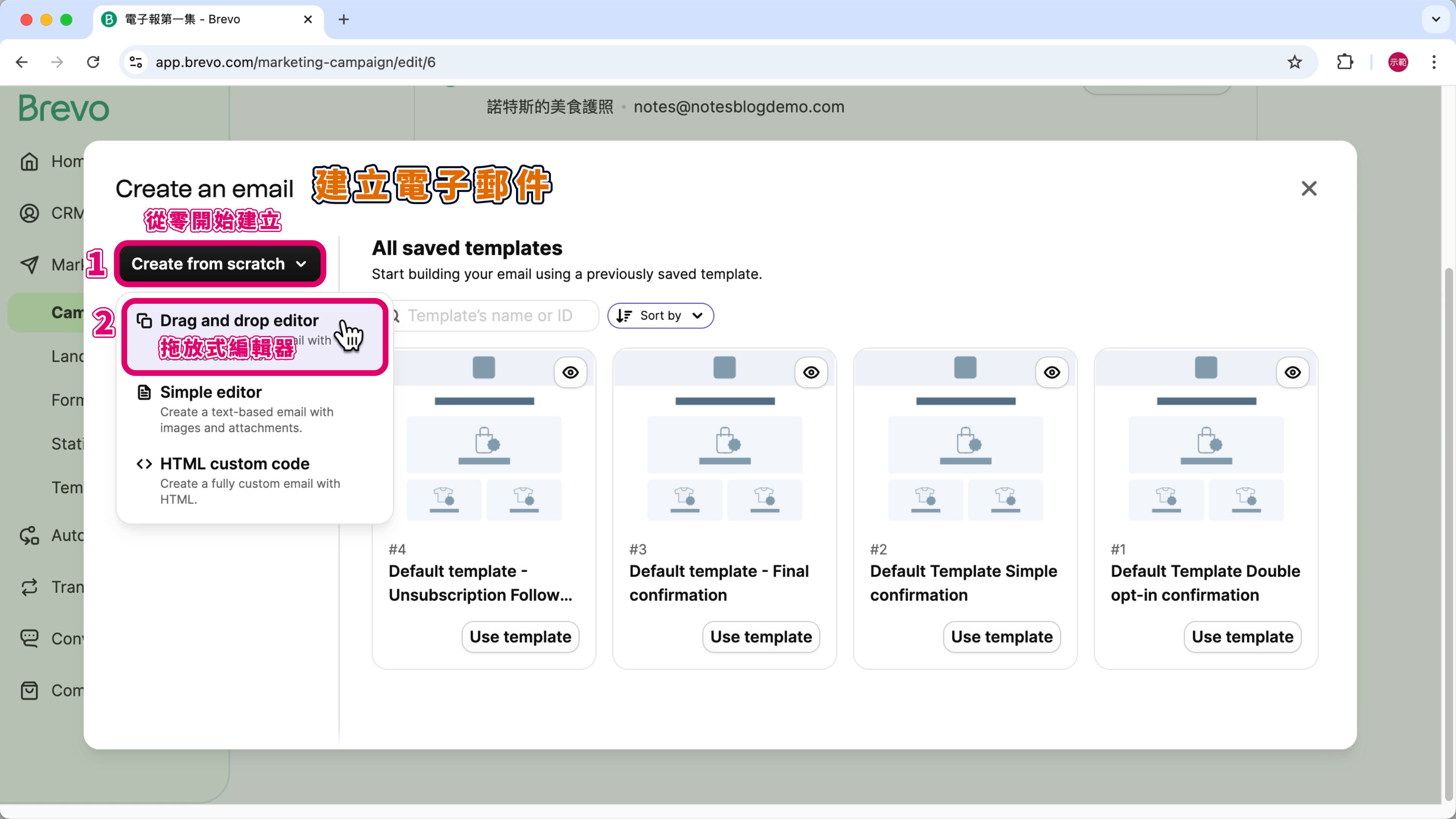Choose HTML custom code option
Viewport: 1456px width, 819px height.
pyautogui.click(x=235, y=464)
